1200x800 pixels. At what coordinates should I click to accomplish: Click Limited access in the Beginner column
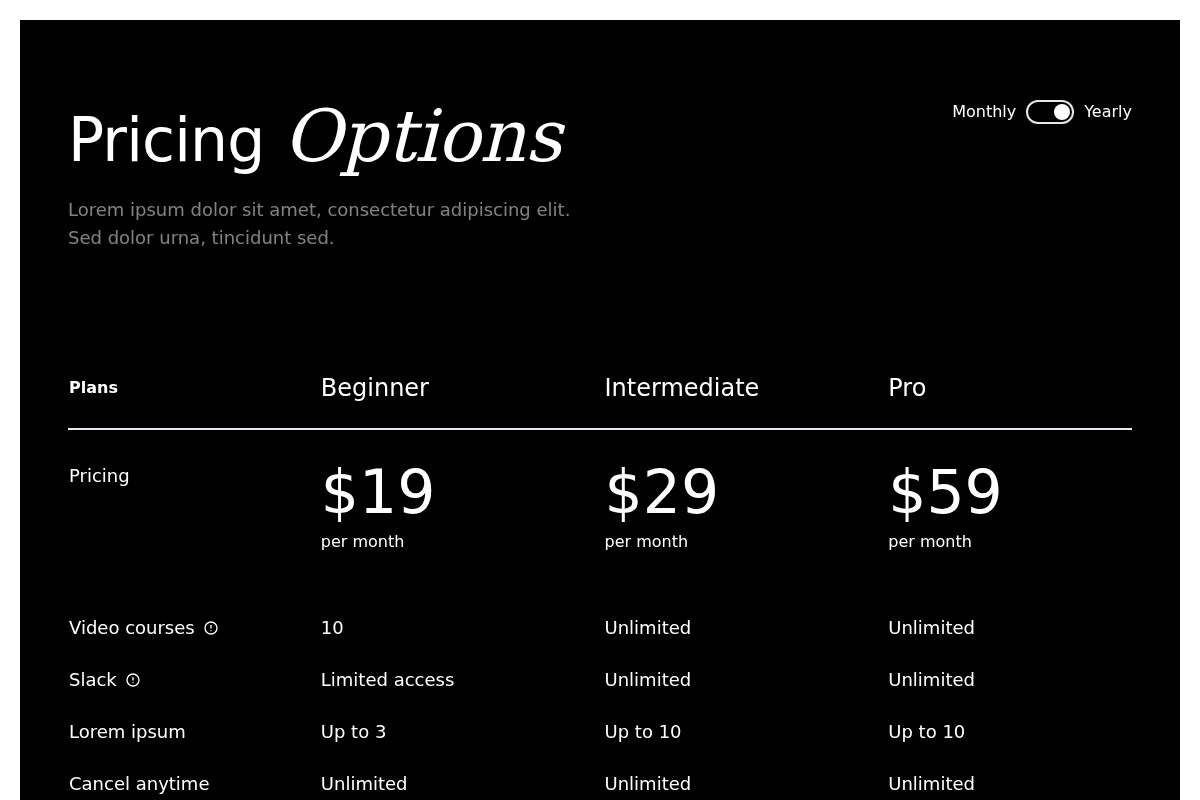coord(387,680)
